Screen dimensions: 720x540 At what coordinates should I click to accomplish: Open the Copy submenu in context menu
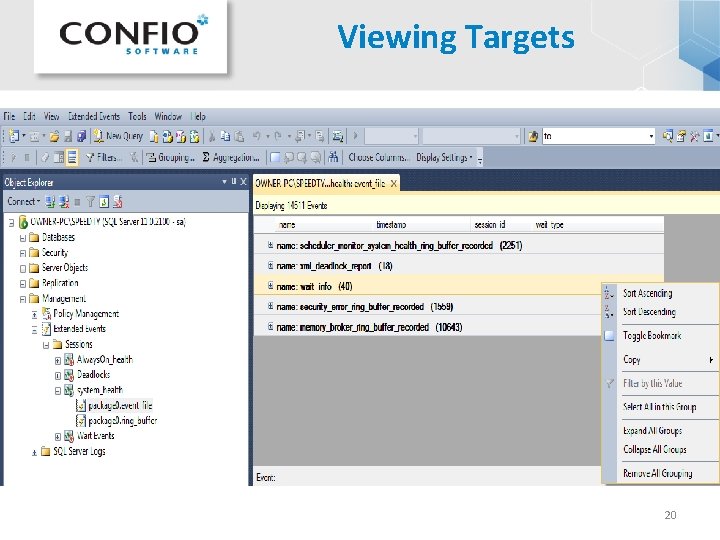coord(660,360)
